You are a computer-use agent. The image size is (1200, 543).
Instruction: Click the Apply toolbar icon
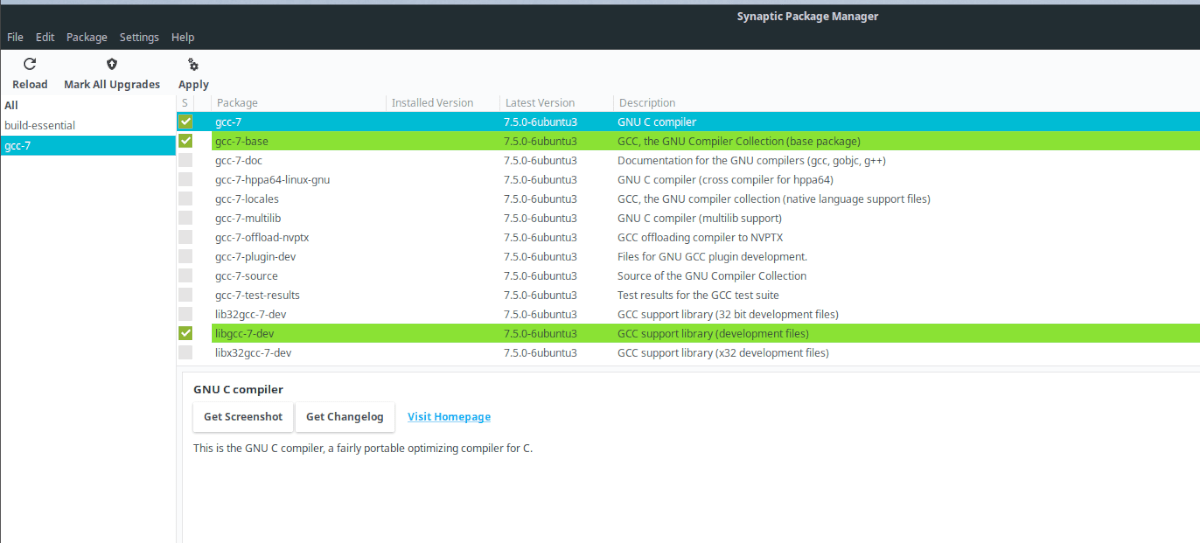pos(193,65)
